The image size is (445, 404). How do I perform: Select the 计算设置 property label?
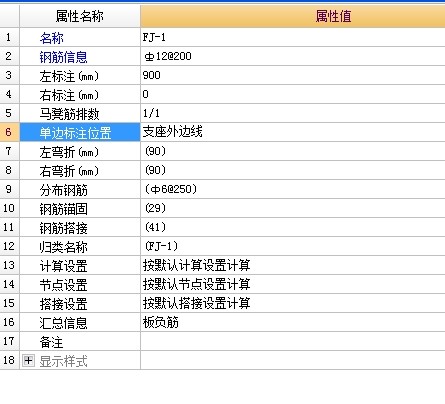pos(63,266)
